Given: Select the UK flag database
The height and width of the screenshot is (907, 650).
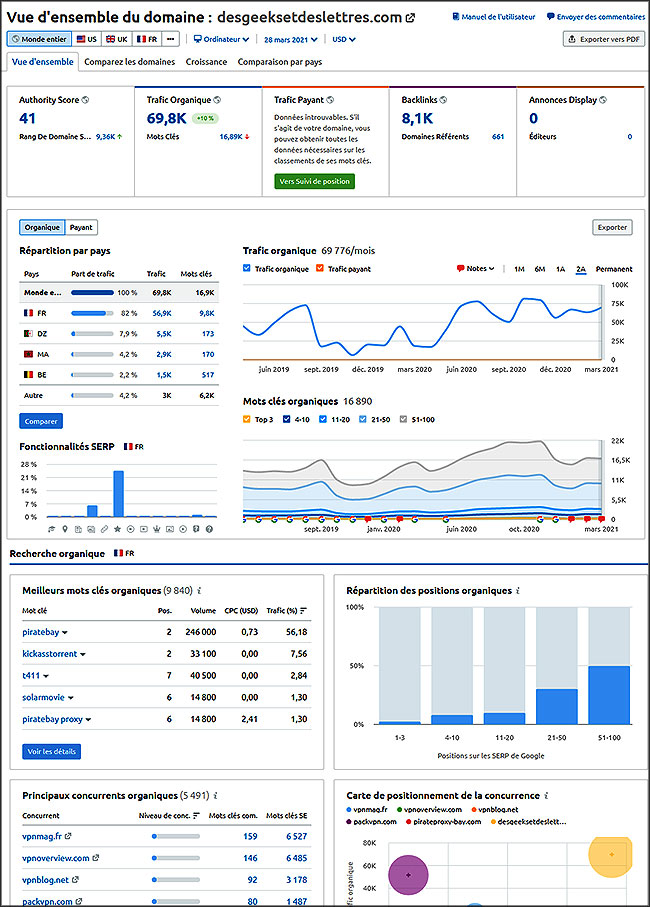Looking at the screenshot, I should click(117, 39).
